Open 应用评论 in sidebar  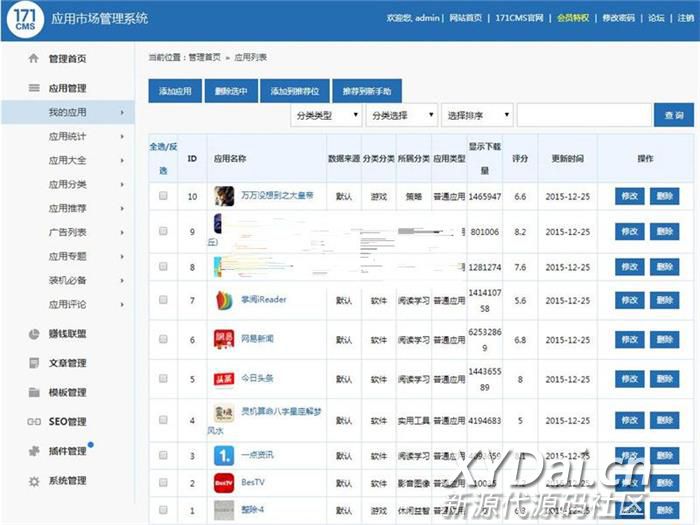pyautogui.click(x=67, y=304)
